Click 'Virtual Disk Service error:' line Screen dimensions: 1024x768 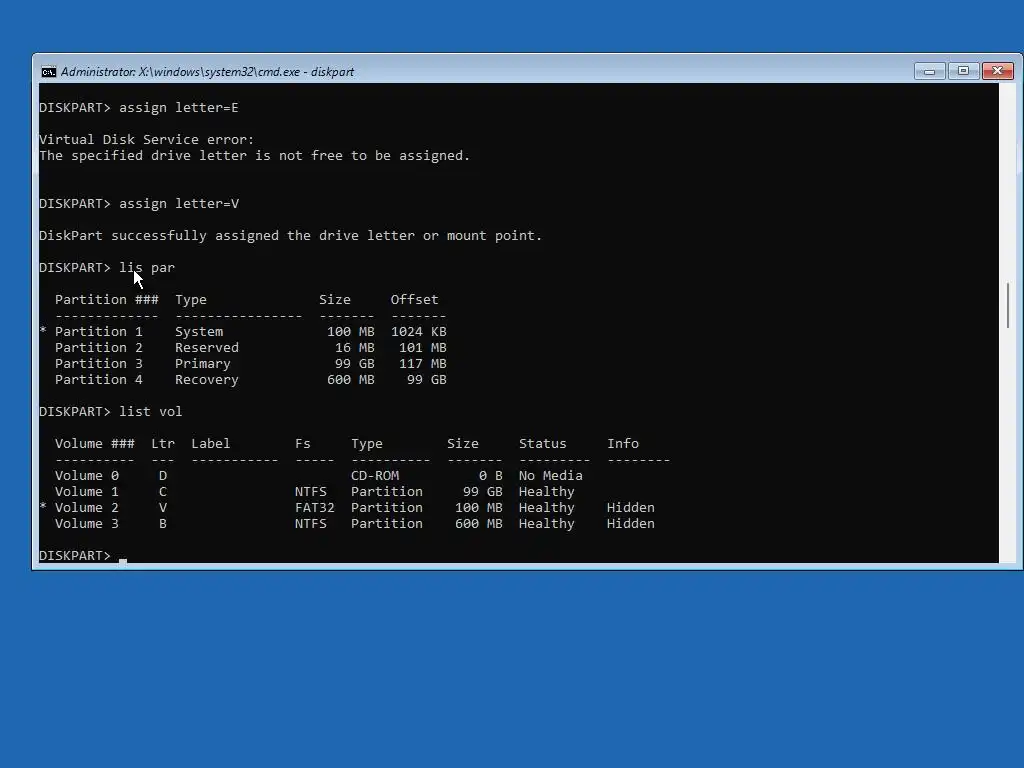(146, 139)
